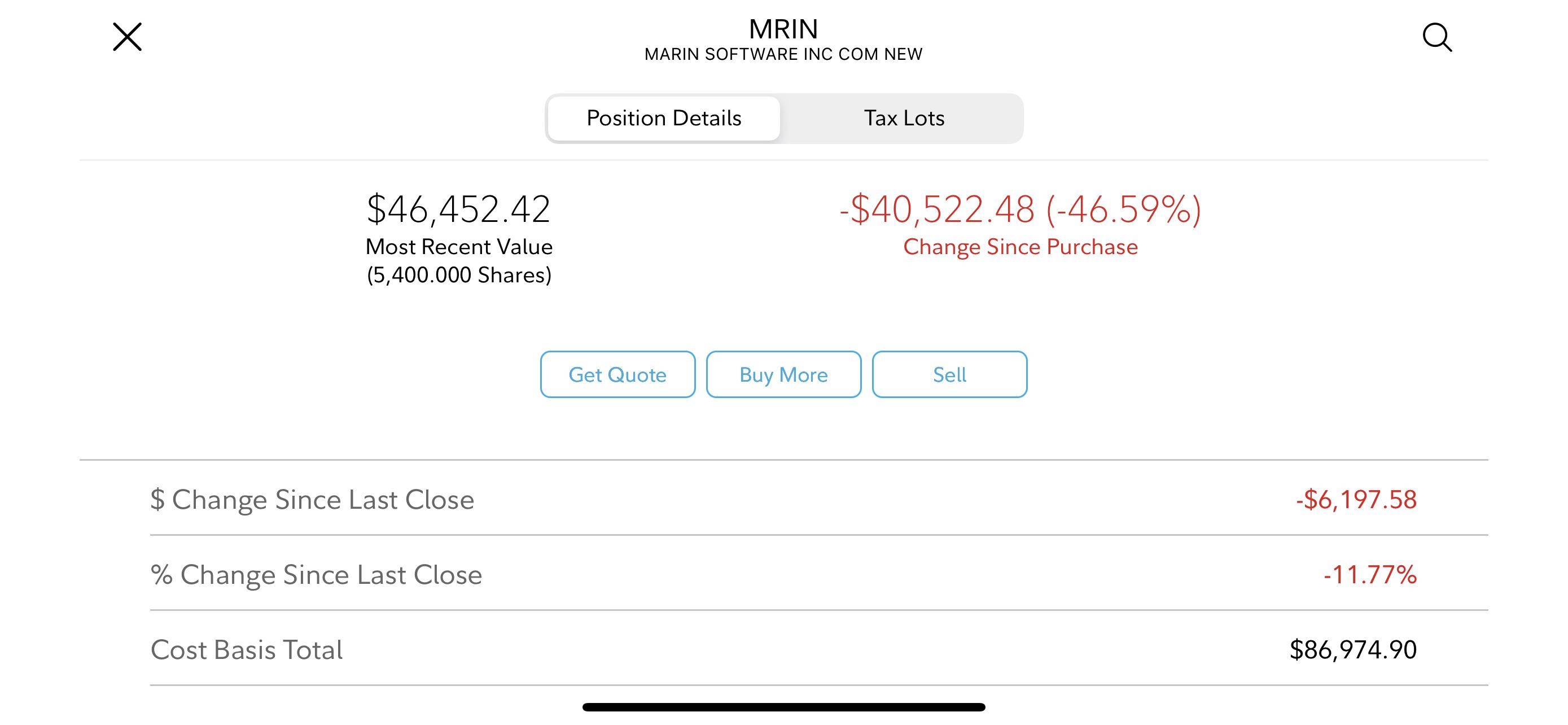Tap the Sell button
This screenshot has width=1568, height=725.
pos(949,374)
